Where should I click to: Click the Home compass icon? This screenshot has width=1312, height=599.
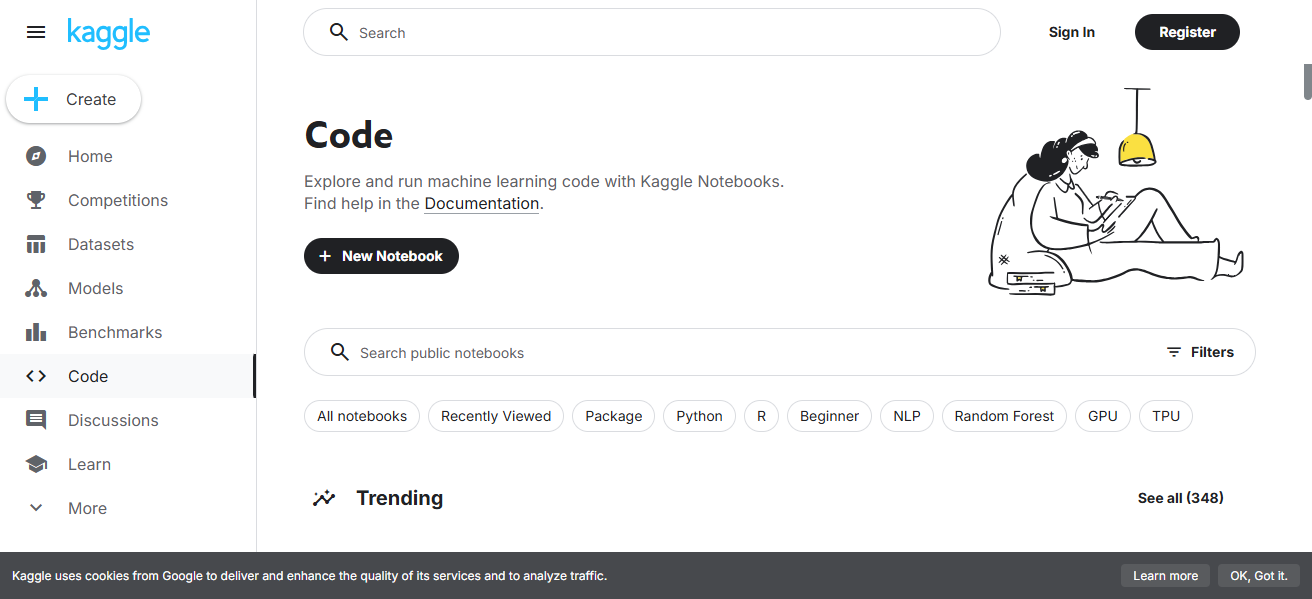pos(36,156)
